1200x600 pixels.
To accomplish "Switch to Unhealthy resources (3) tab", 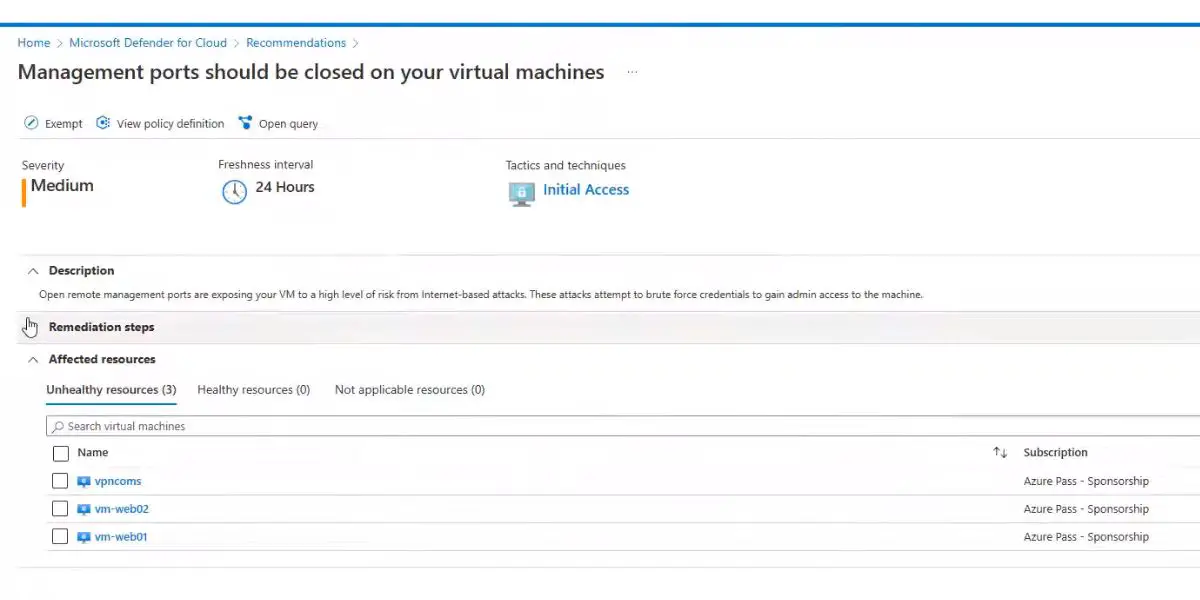I will click(111, 390).
